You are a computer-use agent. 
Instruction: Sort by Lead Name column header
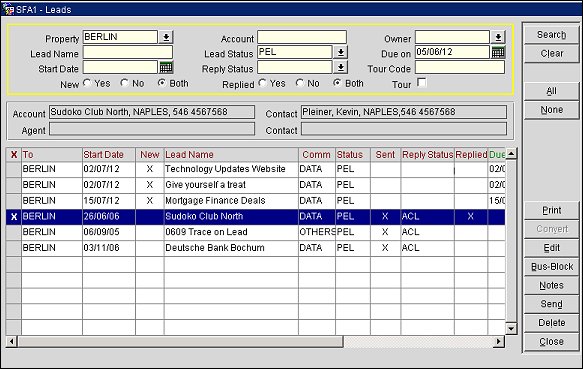231,155
